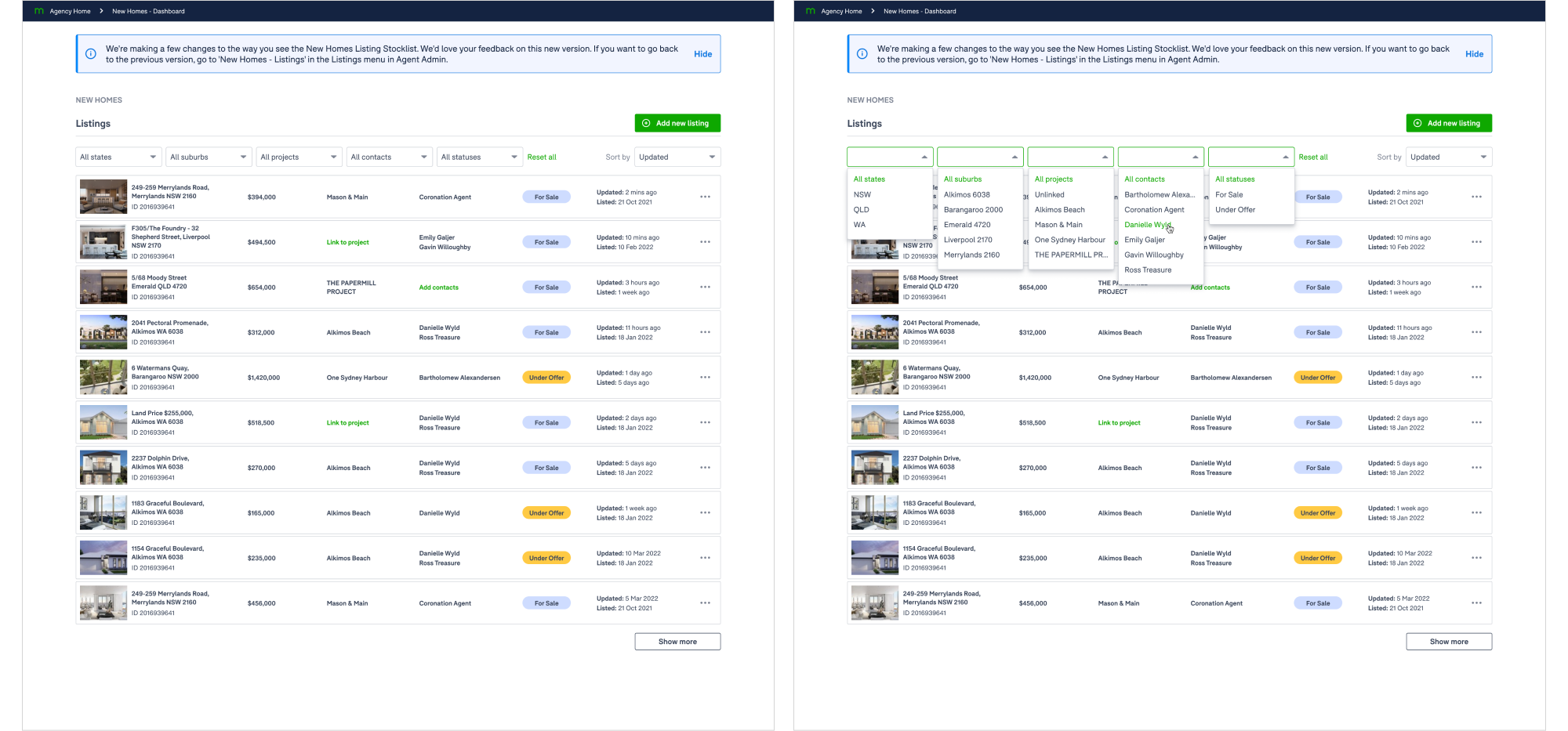The image size is (1568, 731).
Task: Click left screen's ellipsis for $456,000 Merrylands listing
Action: (705, 603)
